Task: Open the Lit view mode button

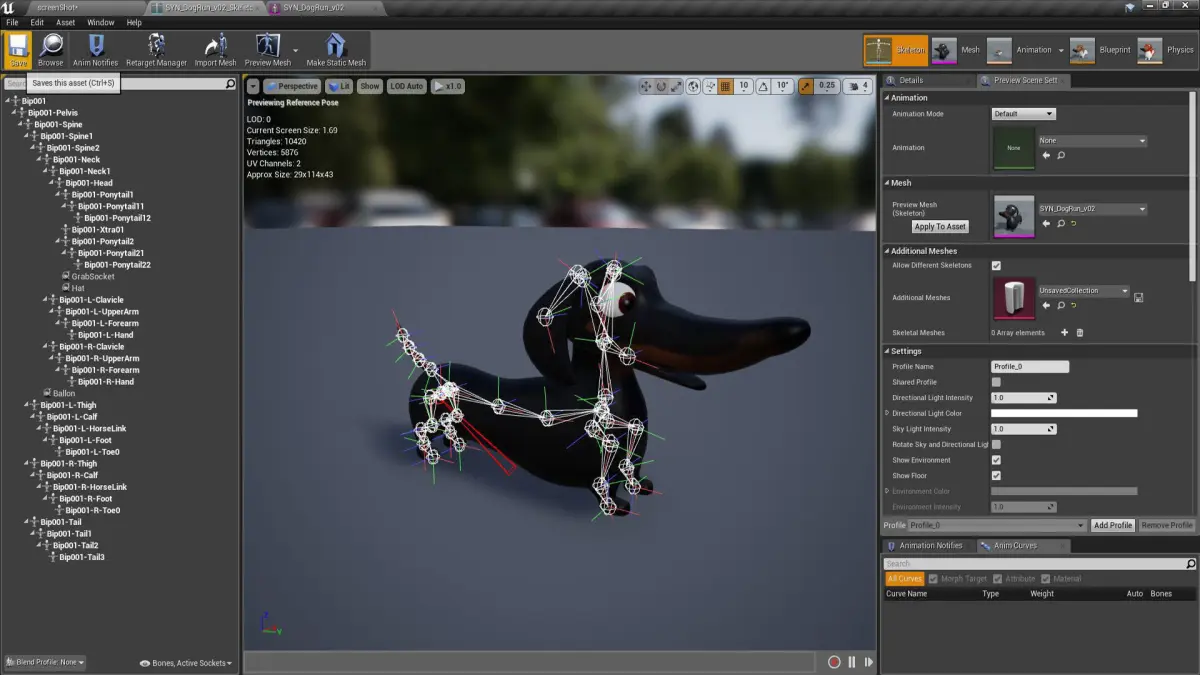Action: 340,87
